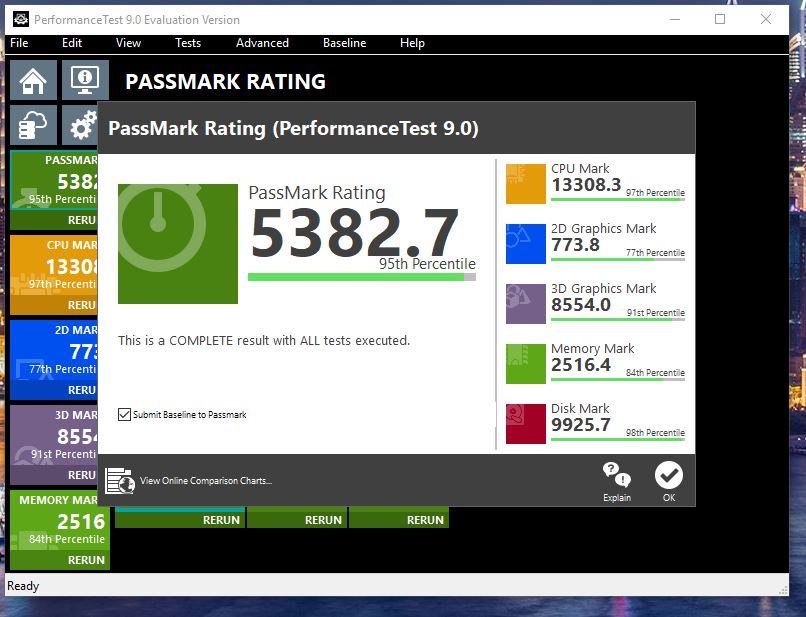
Task: Open the File menu
Action: coord(19,43)
